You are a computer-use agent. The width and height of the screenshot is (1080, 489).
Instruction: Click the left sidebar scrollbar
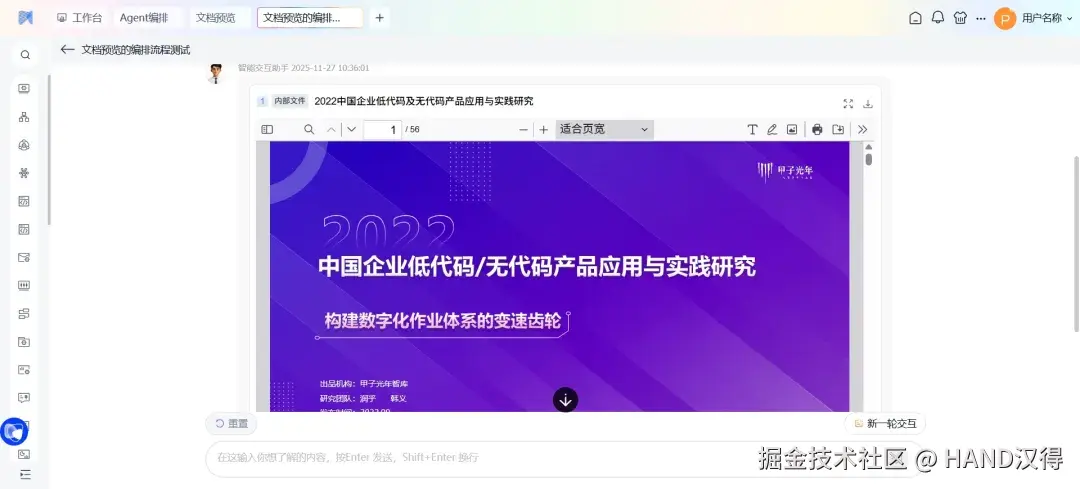point(49,149)
